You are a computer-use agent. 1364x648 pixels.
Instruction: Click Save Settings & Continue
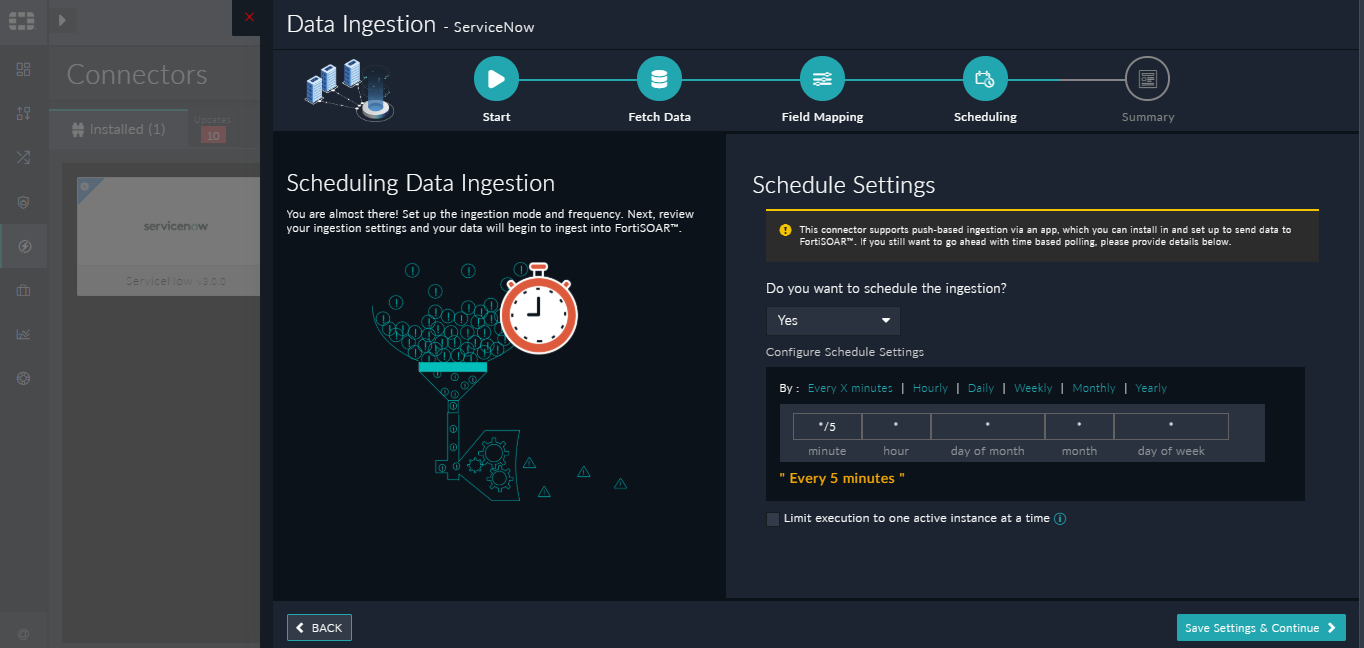(x=1261, y=627)
